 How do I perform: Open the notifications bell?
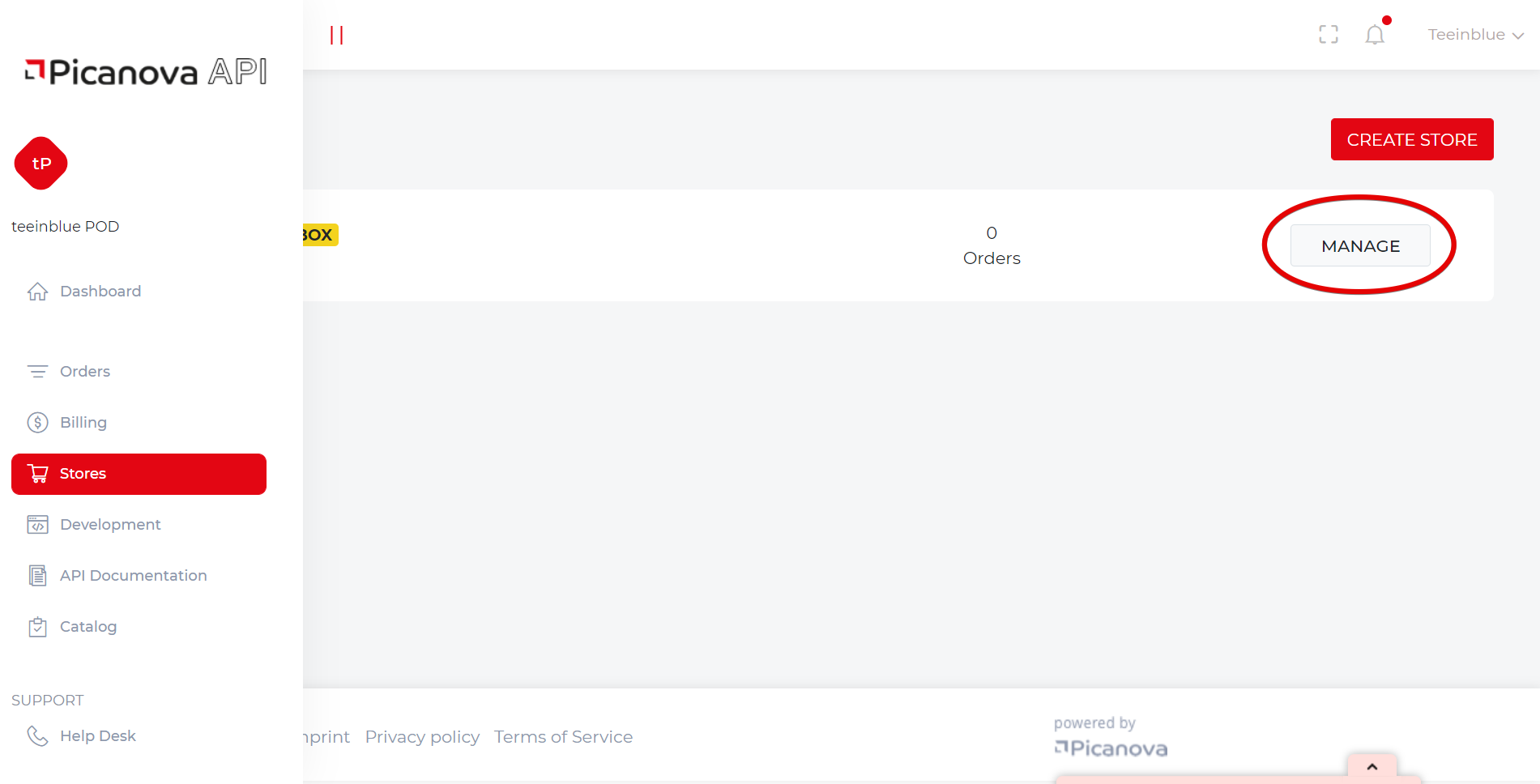(1375, 34)
